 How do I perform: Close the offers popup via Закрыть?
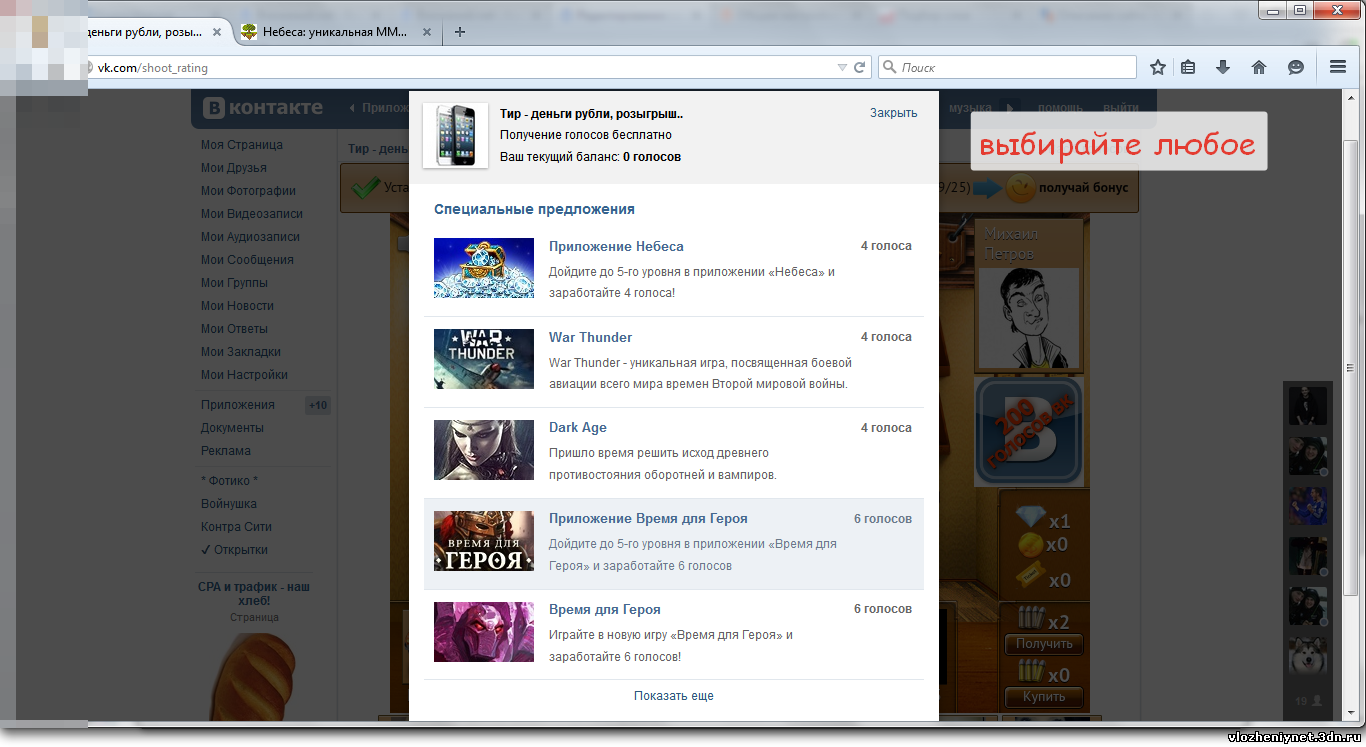(893, 113)
